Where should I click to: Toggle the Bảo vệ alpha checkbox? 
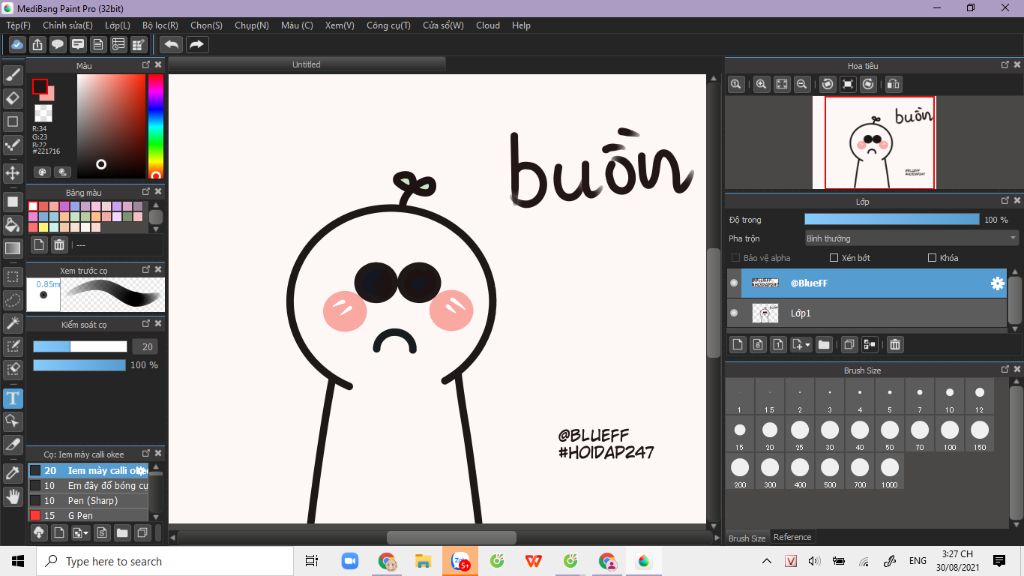(x=735, y=258)
